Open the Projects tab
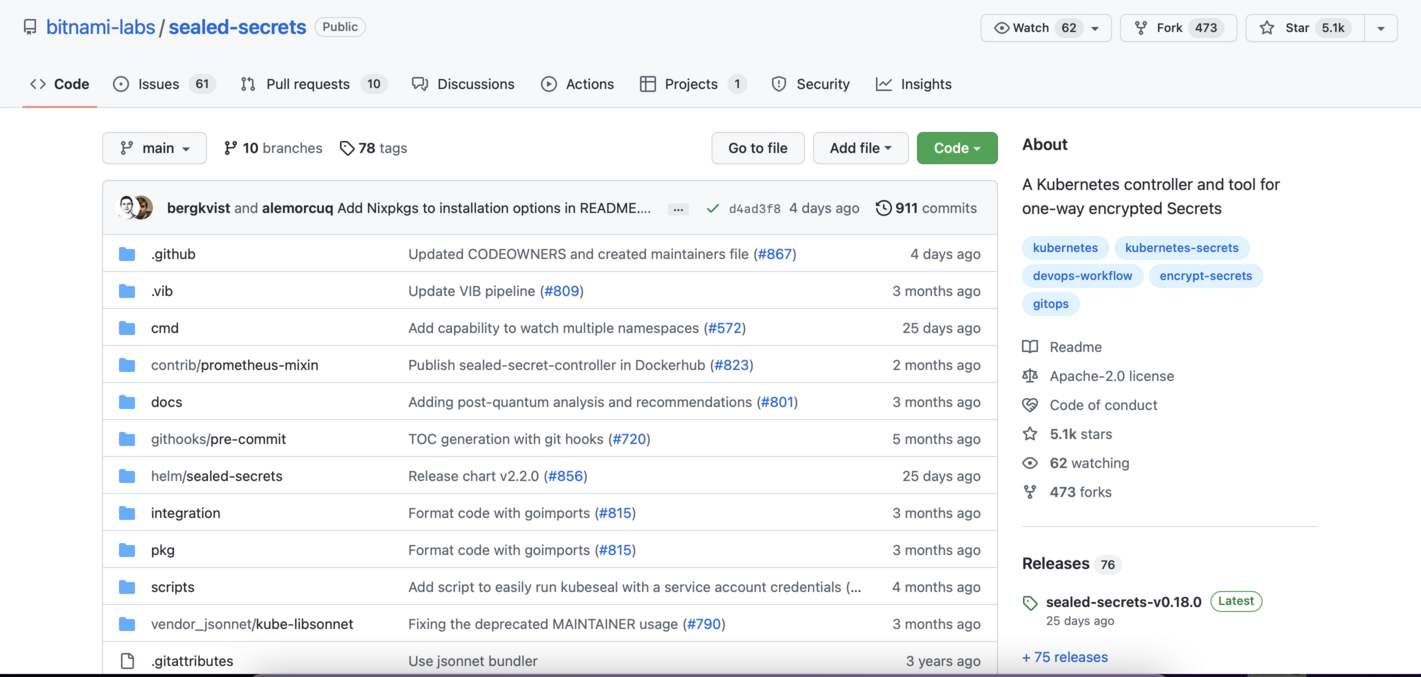The image size is (1421, 677). coord(693,84)
